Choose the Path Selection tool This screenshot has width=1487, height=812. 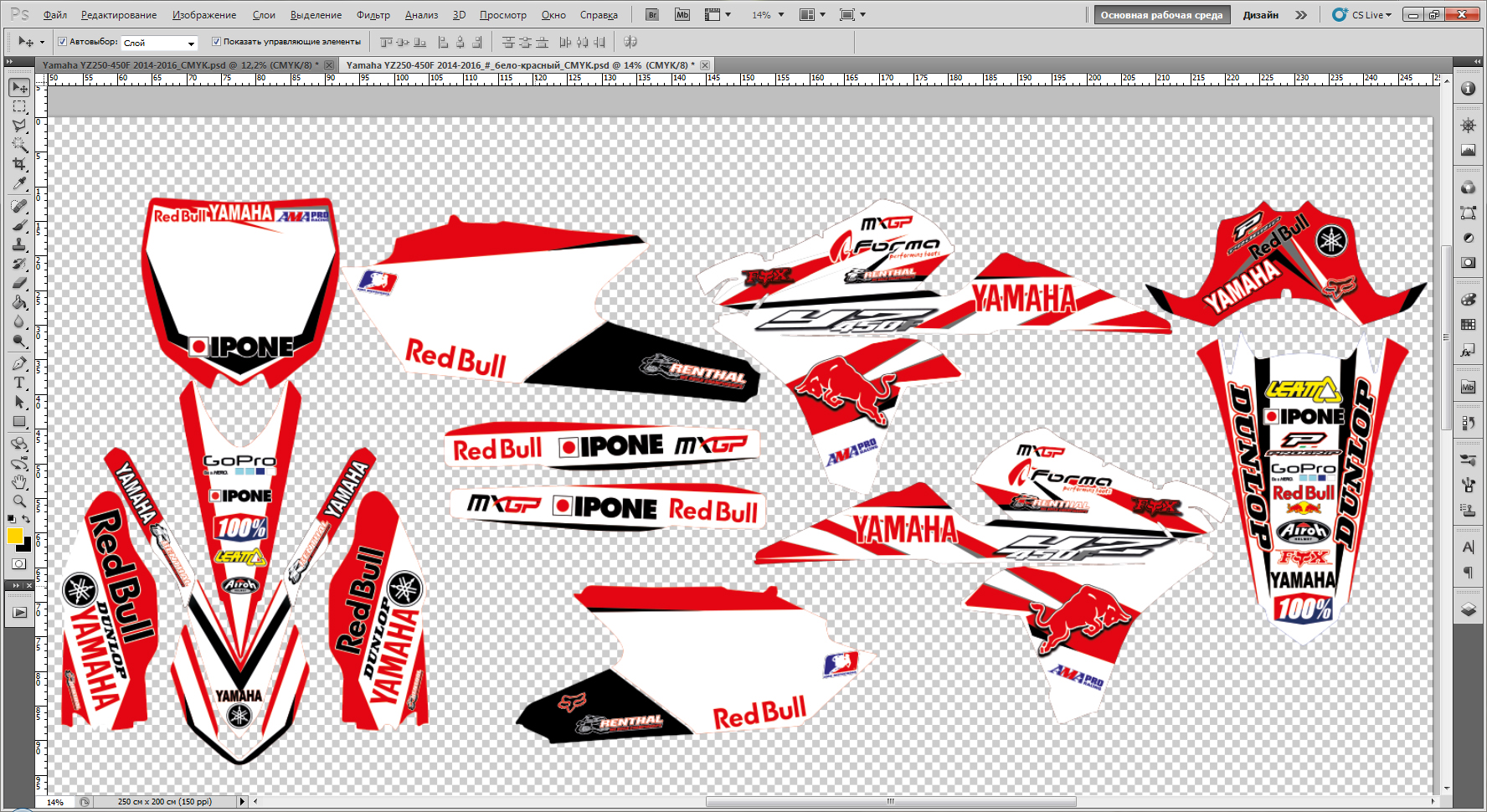click(19, 403)
